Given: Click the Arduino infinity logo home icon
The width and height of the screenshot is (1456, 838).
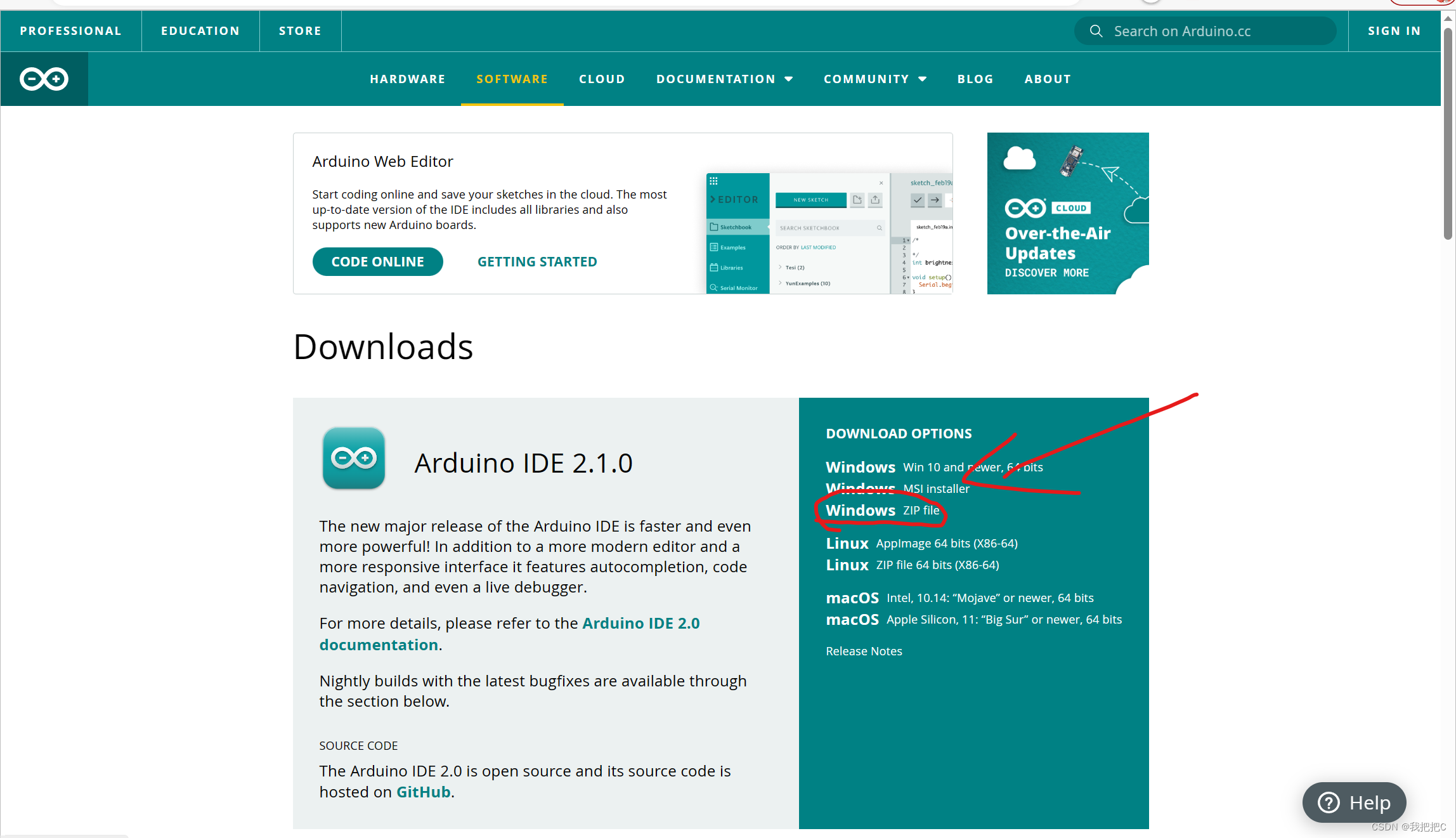Looking at the screenshot, I should click(x=44, y=79).
